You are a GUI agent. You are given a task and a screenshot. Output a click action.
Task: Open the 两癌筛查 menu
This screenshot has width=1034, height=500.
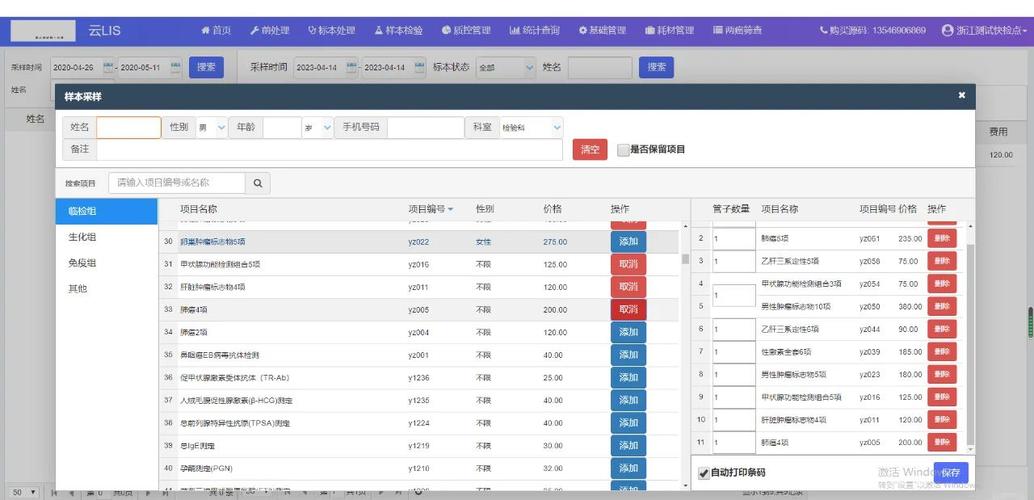tap(738, 30)
